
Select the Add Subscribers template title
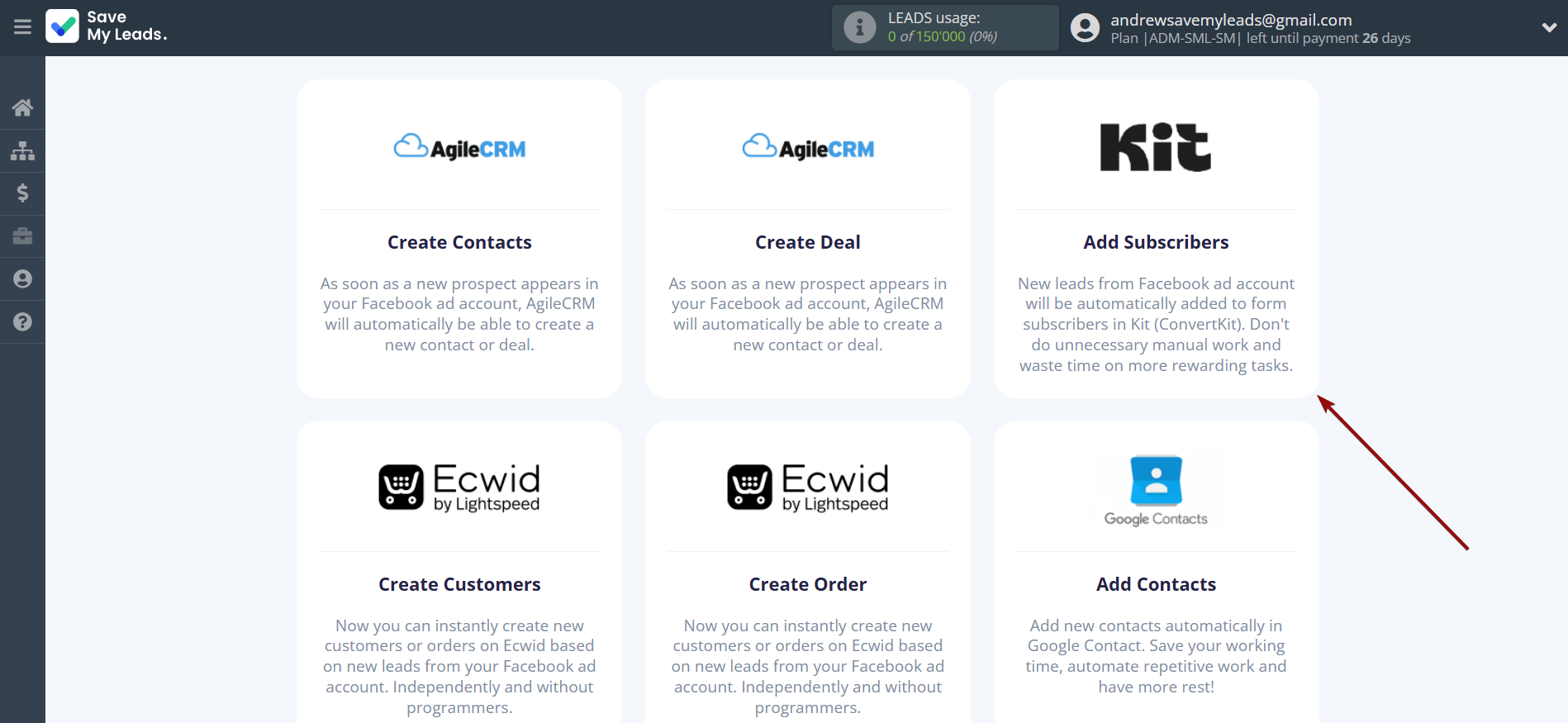1156,242
